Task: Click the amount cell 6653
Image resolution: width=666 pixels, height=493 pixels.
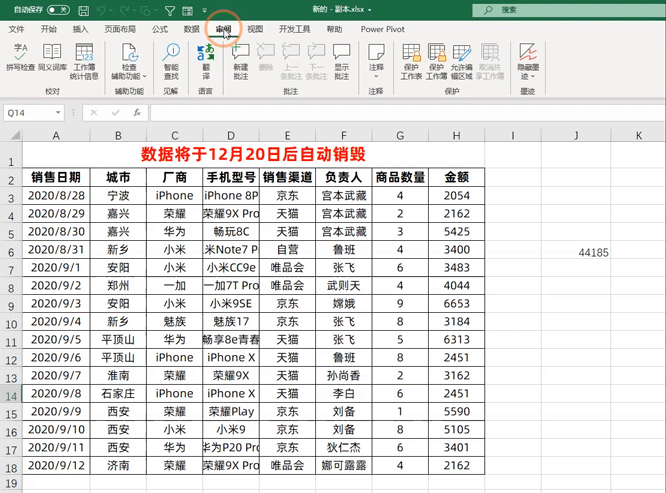Action: click(x=457, y=304)
